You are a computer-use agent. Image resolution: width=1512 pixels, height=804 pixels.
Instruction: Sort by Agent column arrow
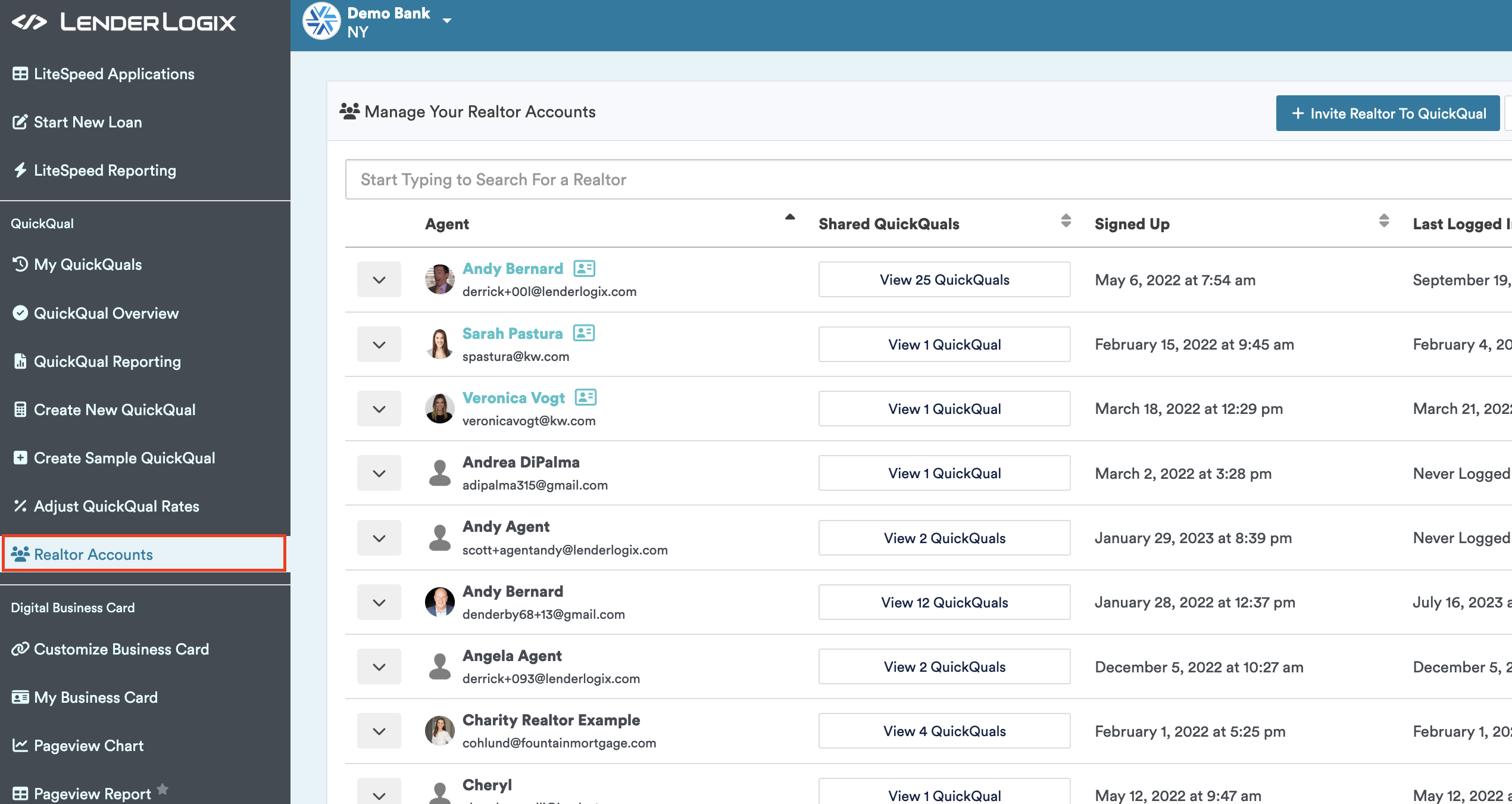(790, 217)
